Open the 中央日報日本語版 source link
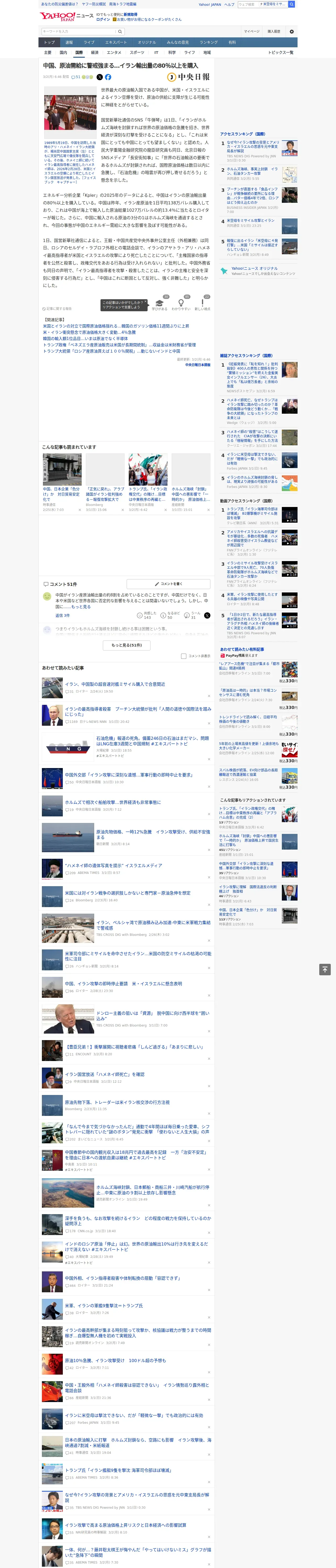336x1568 pixels. [198, 365]
